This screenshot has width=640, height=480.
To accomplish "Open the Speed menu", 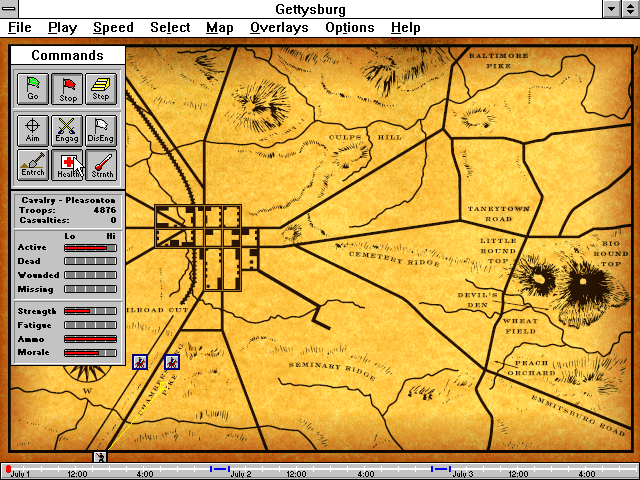I will (113, 27).
